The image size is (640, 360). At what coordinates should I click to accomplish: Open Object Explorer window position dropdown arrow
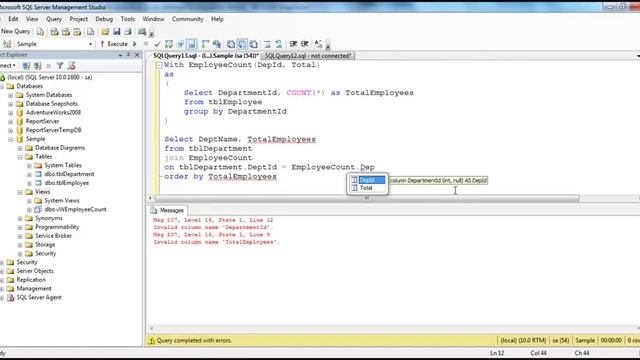click(120, 55)
